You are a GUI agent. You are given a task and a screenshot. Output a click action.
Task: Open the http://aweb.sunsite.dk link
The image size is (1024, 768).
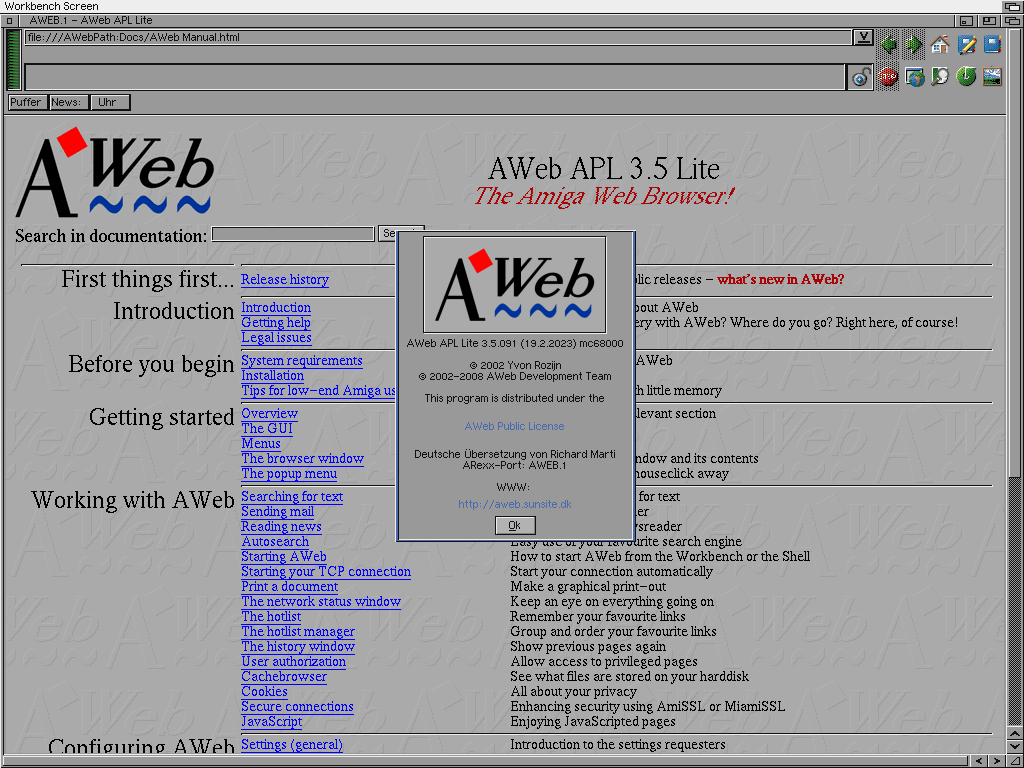(x=515, y=504)
